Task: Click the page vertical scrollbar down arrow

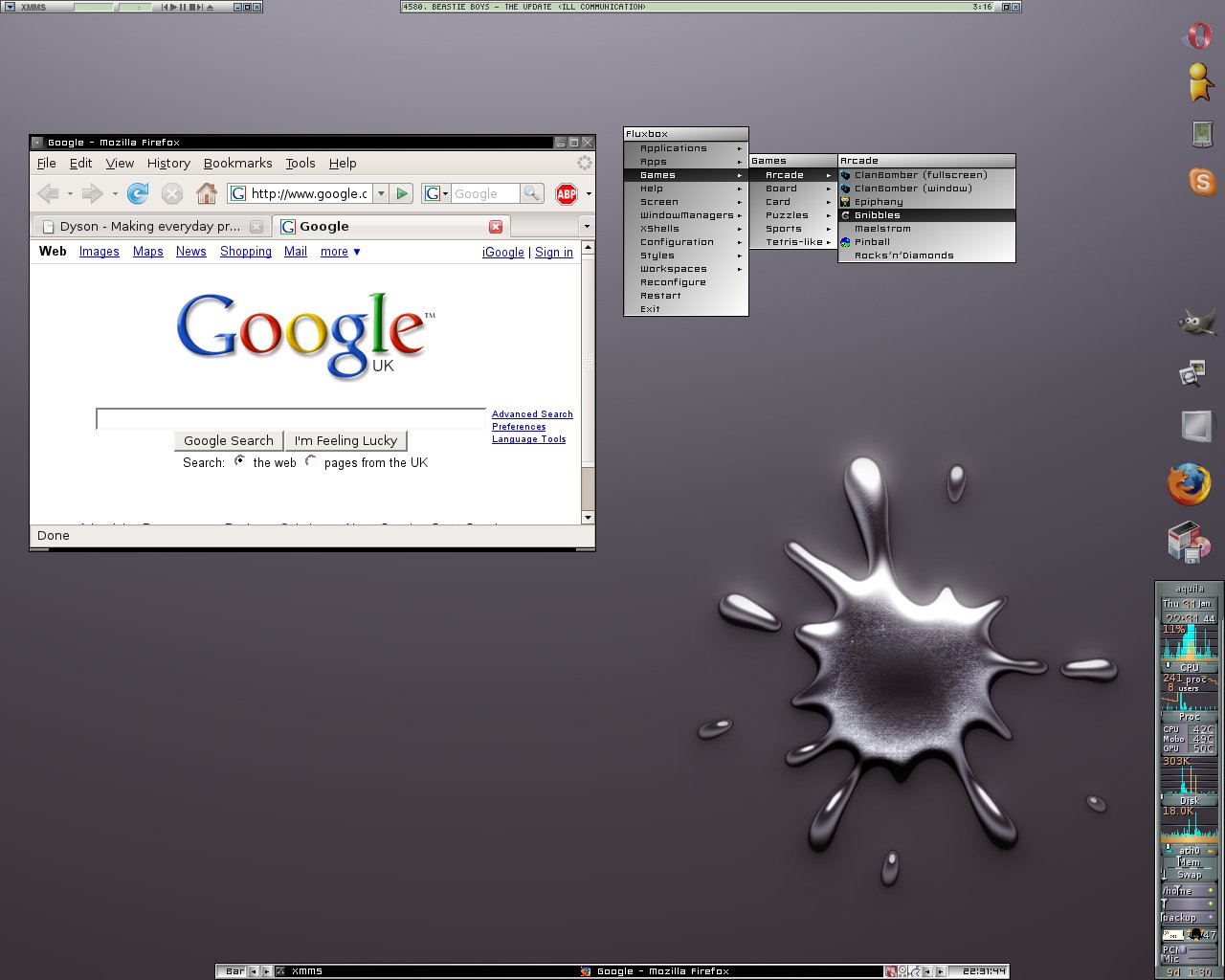Action: click(588, 518)
